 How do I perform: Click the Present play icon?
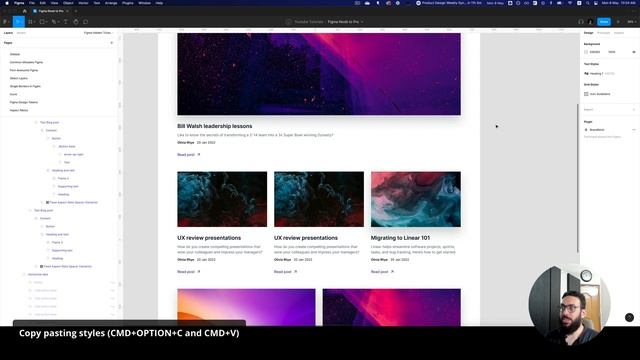(618, 22)
